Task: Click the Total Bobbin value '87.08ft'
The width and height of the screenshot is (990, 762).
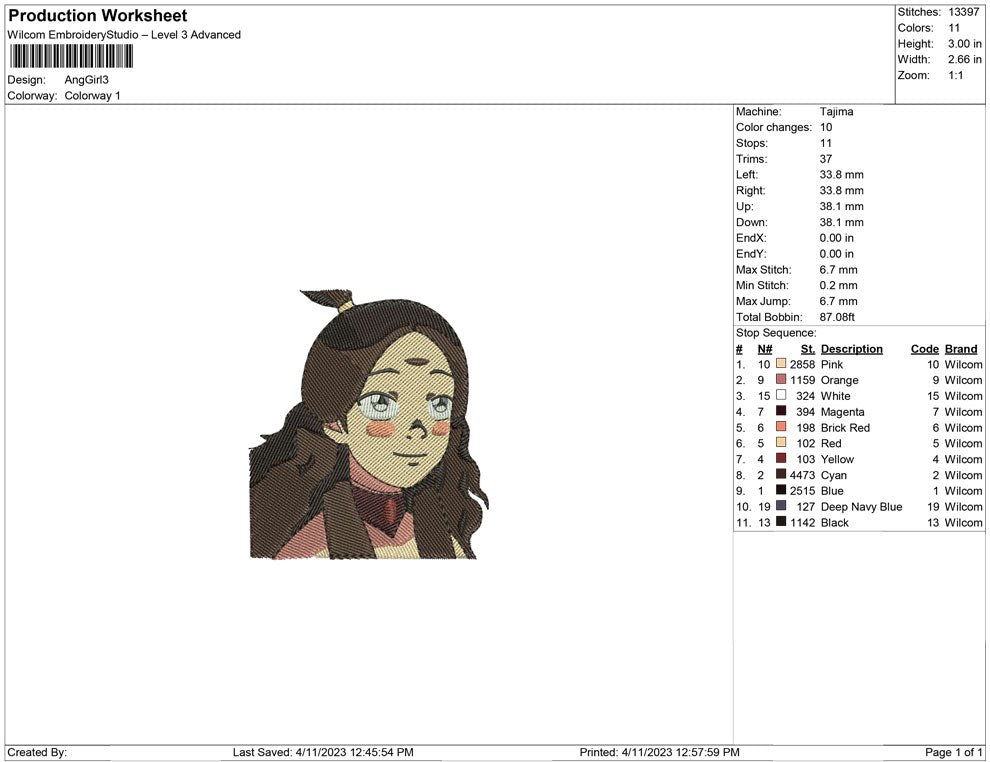Action: click(837, 317)
